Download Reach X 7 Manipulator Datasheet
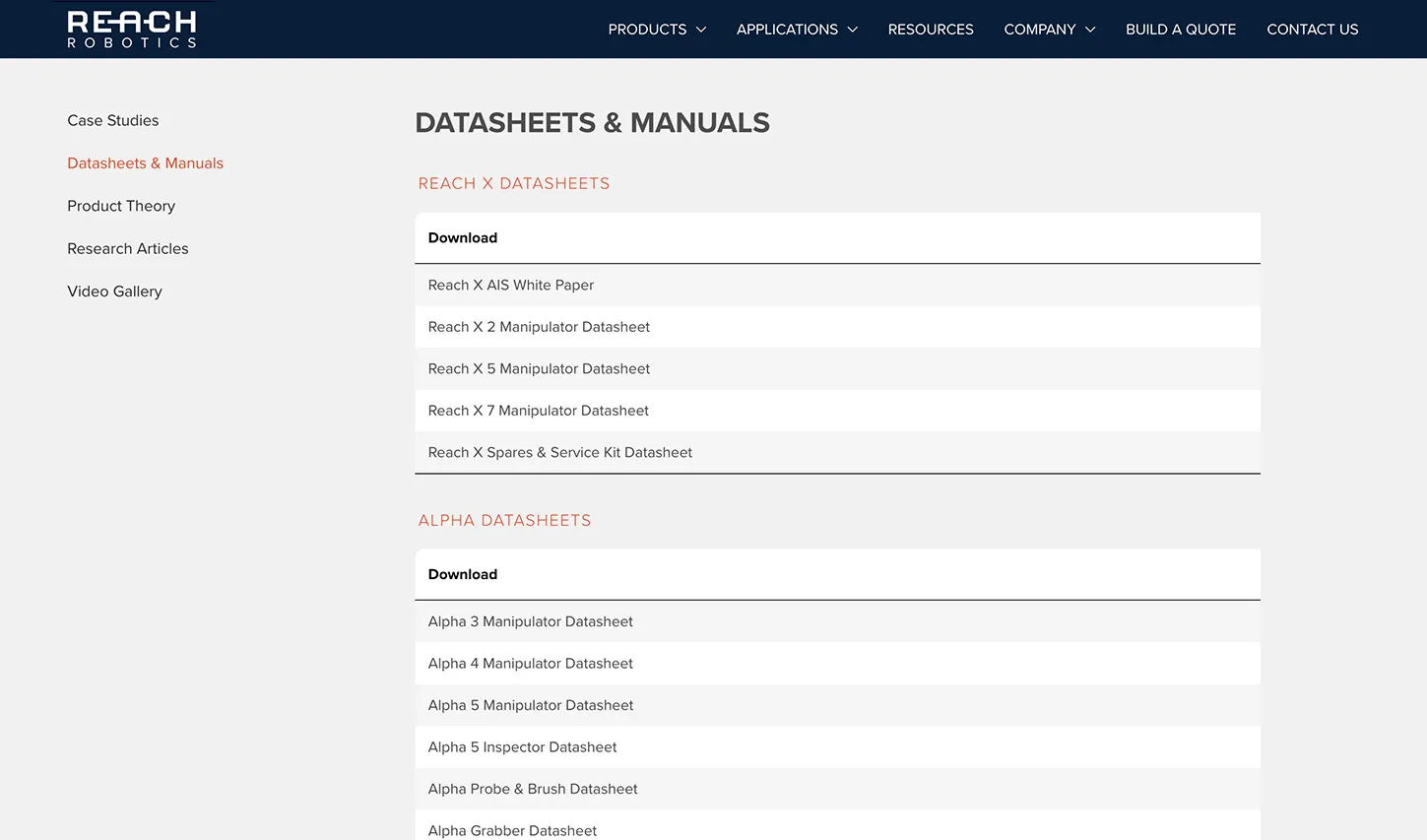 pyautogui.click(x=539, y=411)
